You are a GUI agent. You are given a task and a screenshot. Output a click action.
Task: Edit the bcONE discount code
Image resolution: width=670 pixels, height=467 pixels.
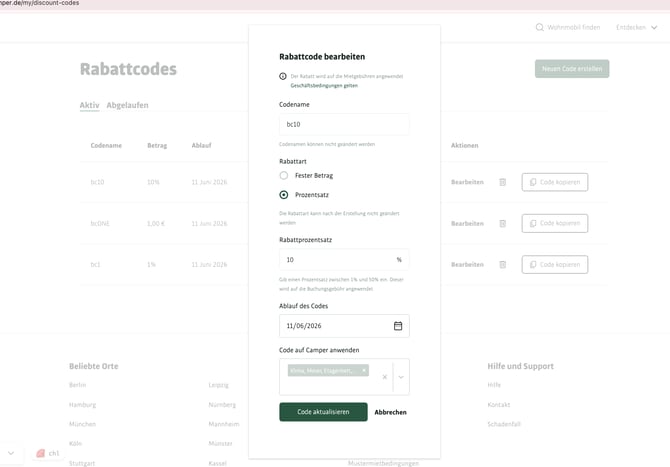pyautogui.click(x=467, y=223)
